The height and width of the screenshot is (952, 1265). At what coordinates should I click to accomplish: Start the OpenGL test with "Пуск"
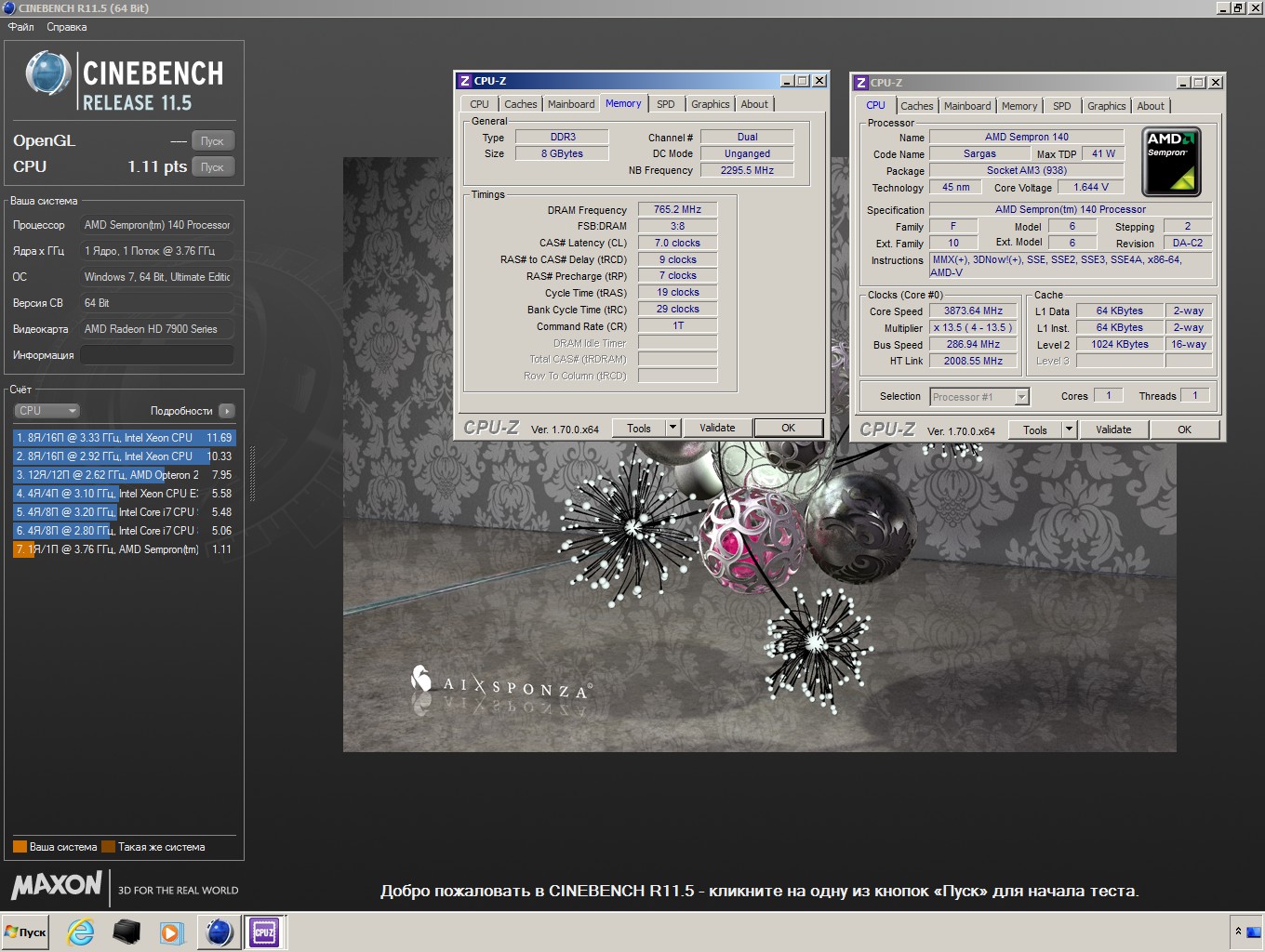[212, 141]
